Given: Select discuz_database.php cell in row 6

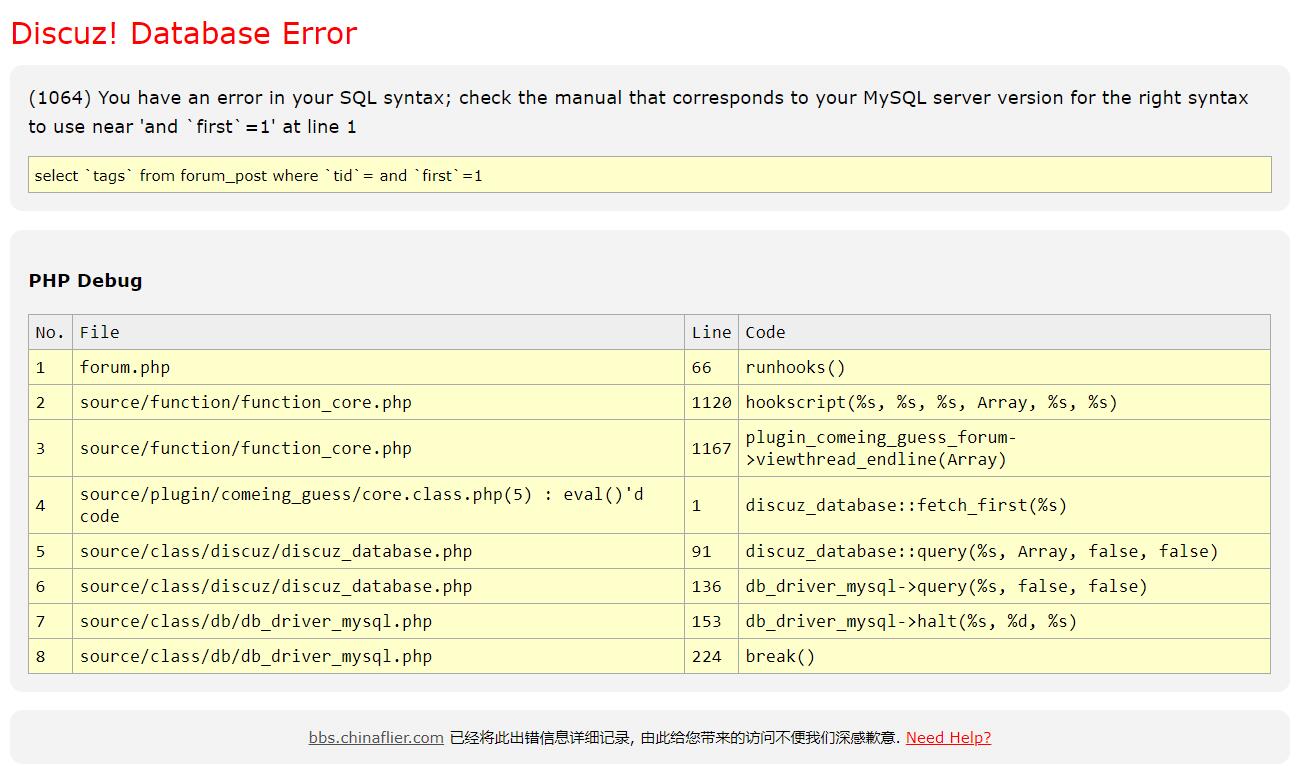Looking at the screenshot, I should (x=378, y=586).
